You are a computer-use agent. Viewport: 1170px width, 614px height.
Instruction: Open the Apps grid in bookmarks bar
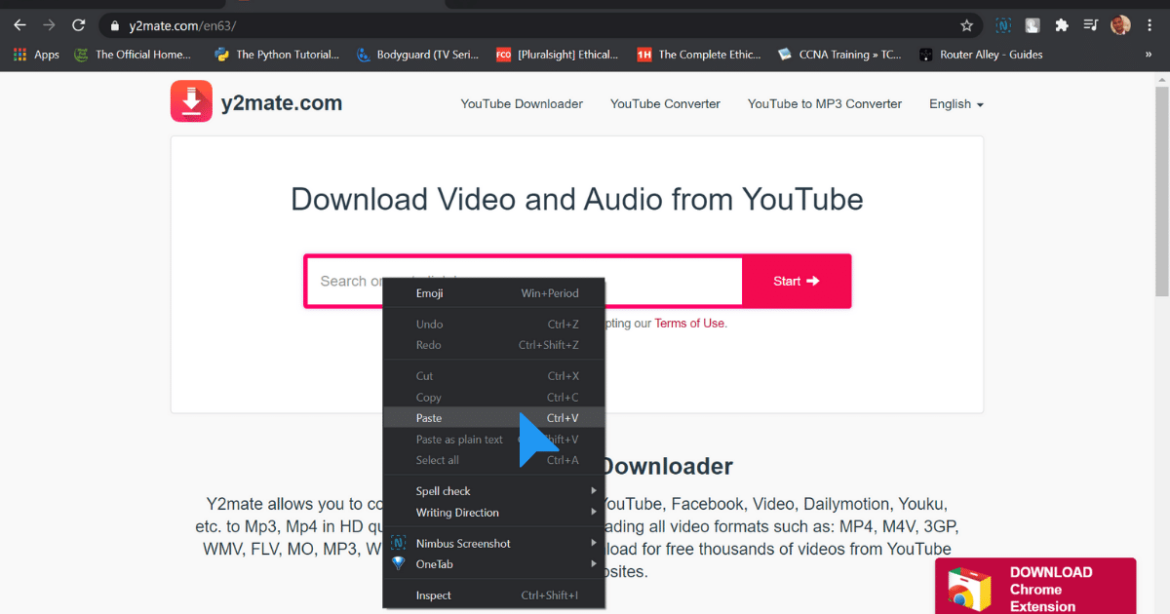pyautogui.click(x=36, y=55)
